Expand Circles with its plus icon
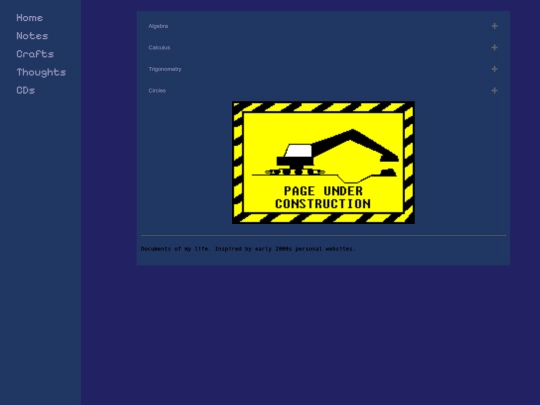 495,91
